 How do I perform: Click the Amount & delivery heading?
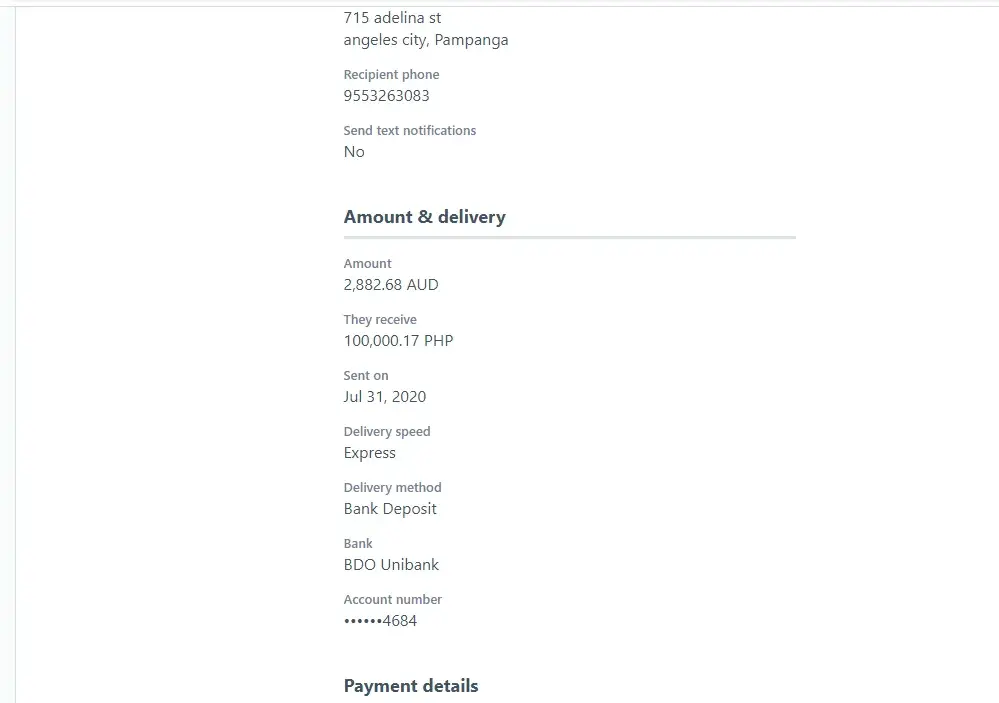pos(424,217)
